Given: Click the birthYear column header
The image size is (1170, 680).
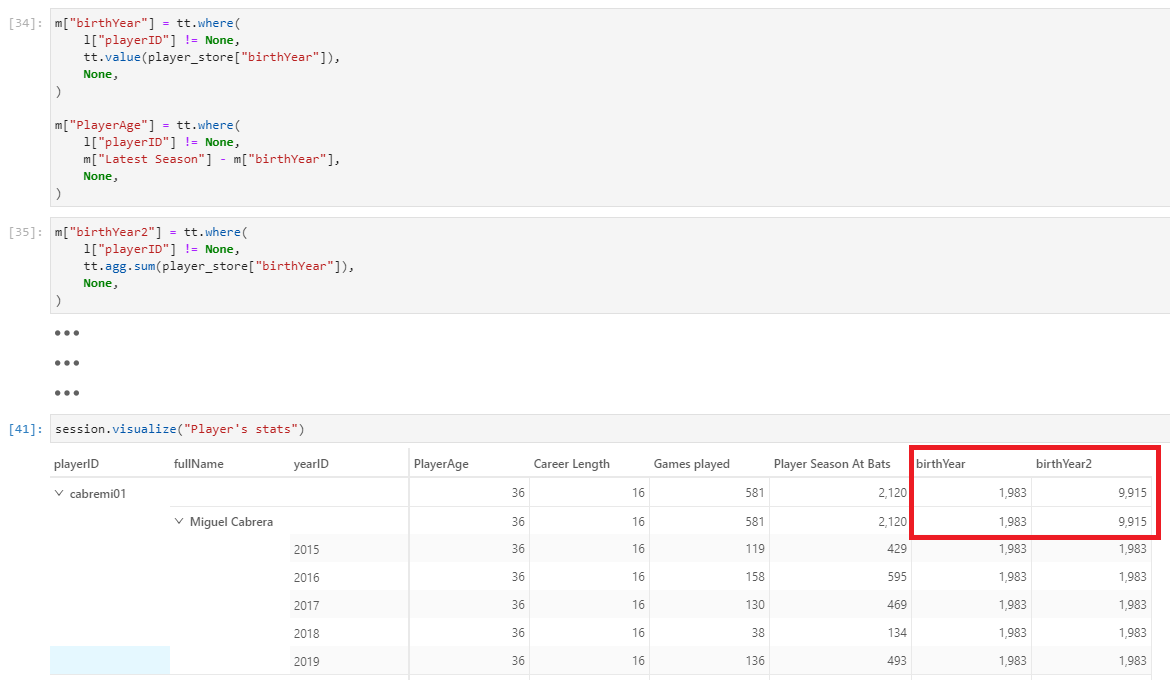Looking at the screenshot, I should 941,463.
